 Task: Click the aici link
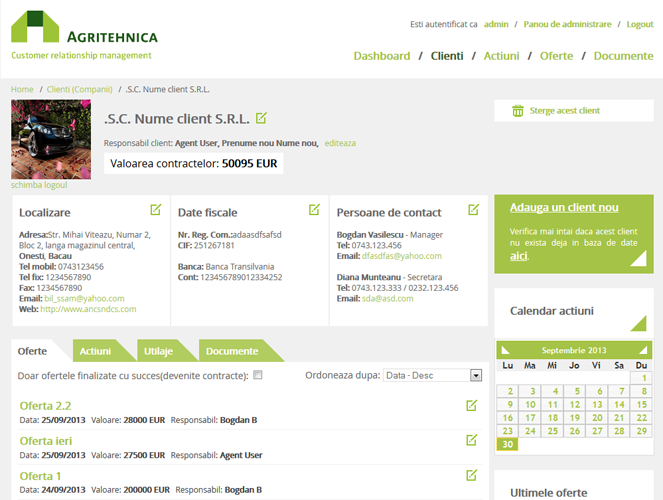pyautogui.click(x=518, y=256)
